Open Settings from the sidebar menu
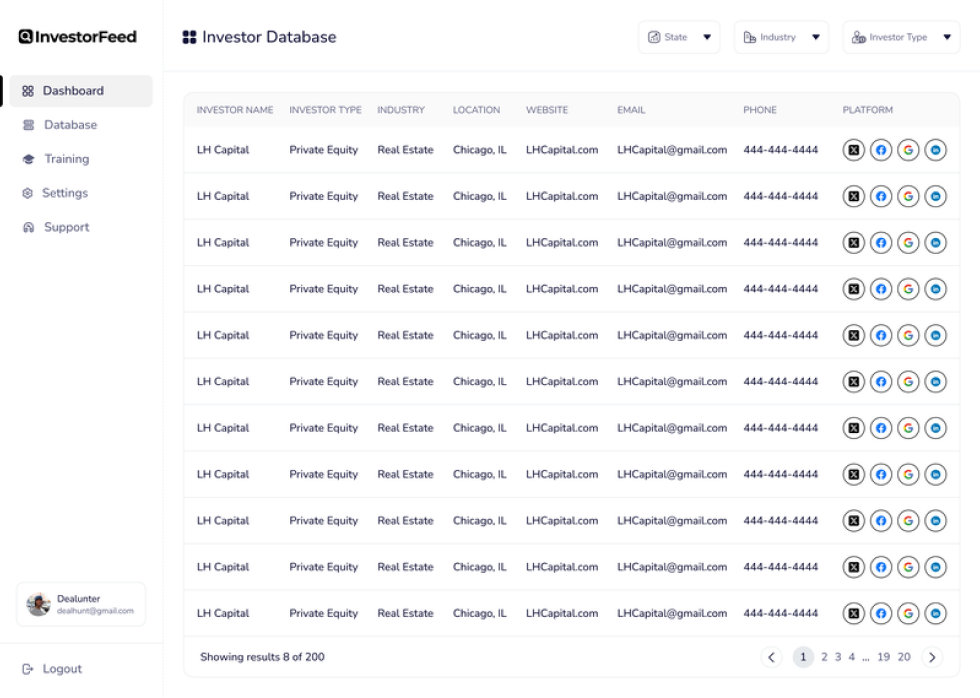This screenshot has width=980, height=698. (x=64, y=193)
